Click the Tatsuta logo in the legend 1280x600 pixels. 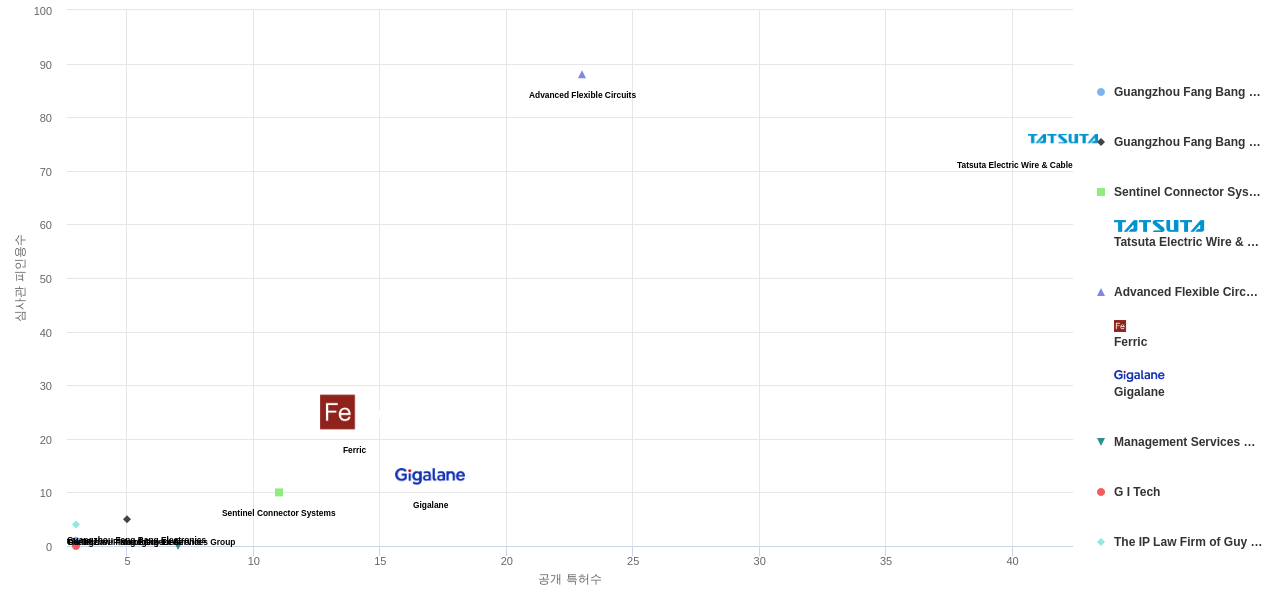tap(1159, 226)
